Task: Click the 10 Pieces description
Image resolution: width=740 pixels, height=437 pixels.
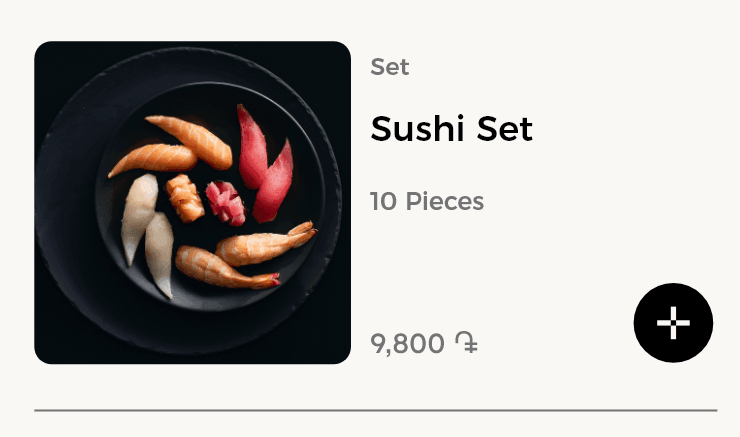Action: (x=426, y=202)
